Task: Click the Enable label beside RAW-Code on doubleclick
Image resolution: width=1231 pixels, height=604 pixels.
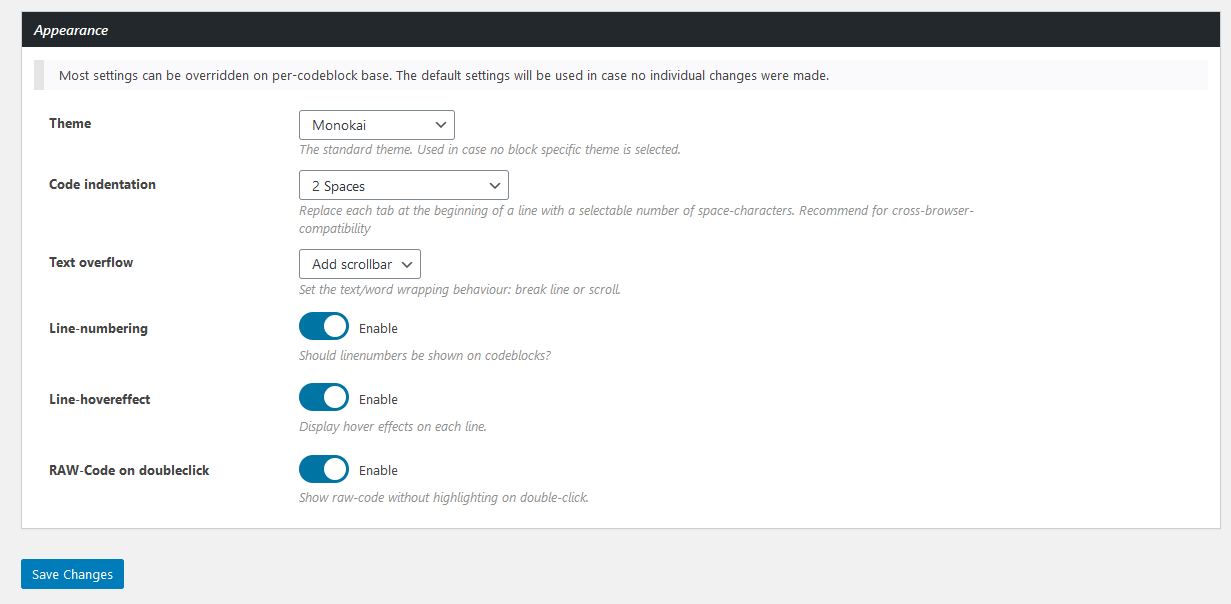Action: [378, 470]
